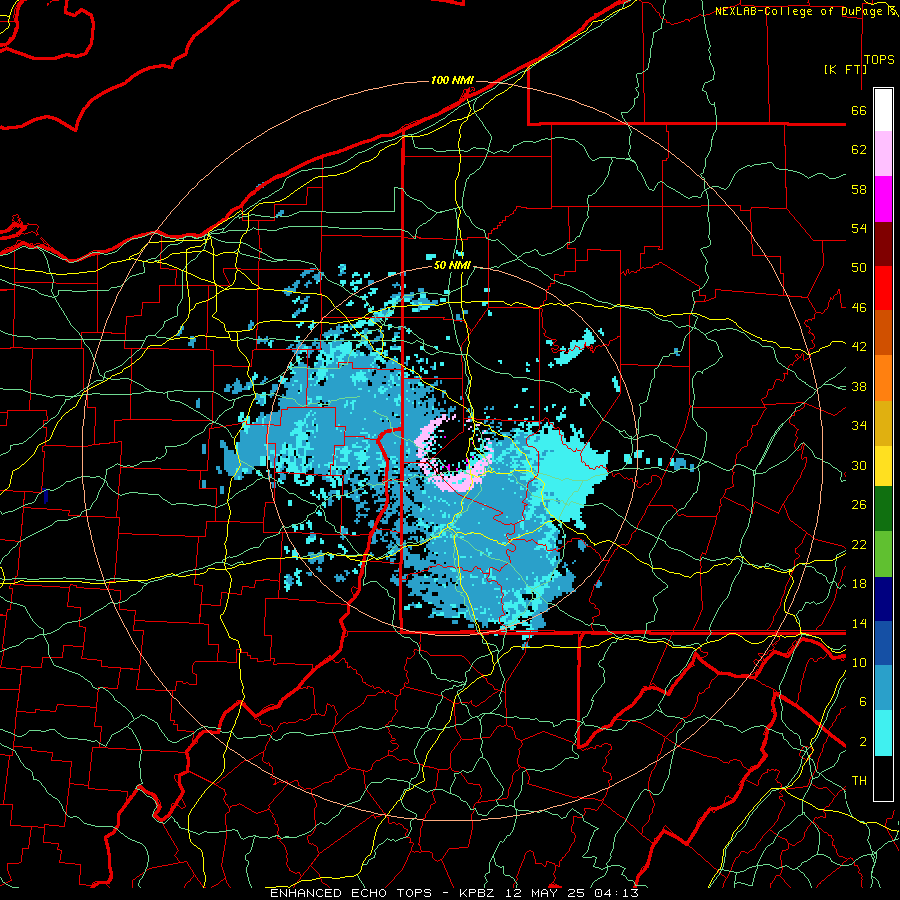Click the "12 MAY 25 04:13" timestamp

pyautogui.click(x=571, y=893)
